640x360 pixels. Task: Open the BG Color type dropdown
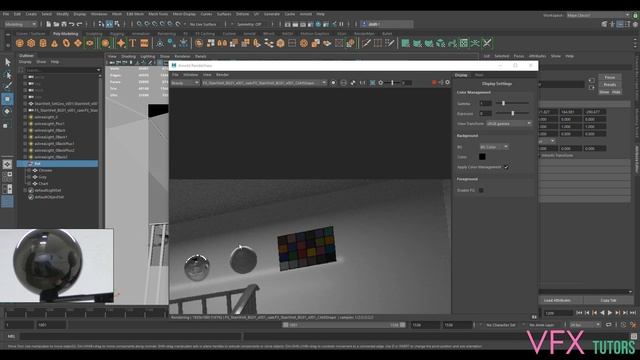pyautogui.click(x=494, y=147)
